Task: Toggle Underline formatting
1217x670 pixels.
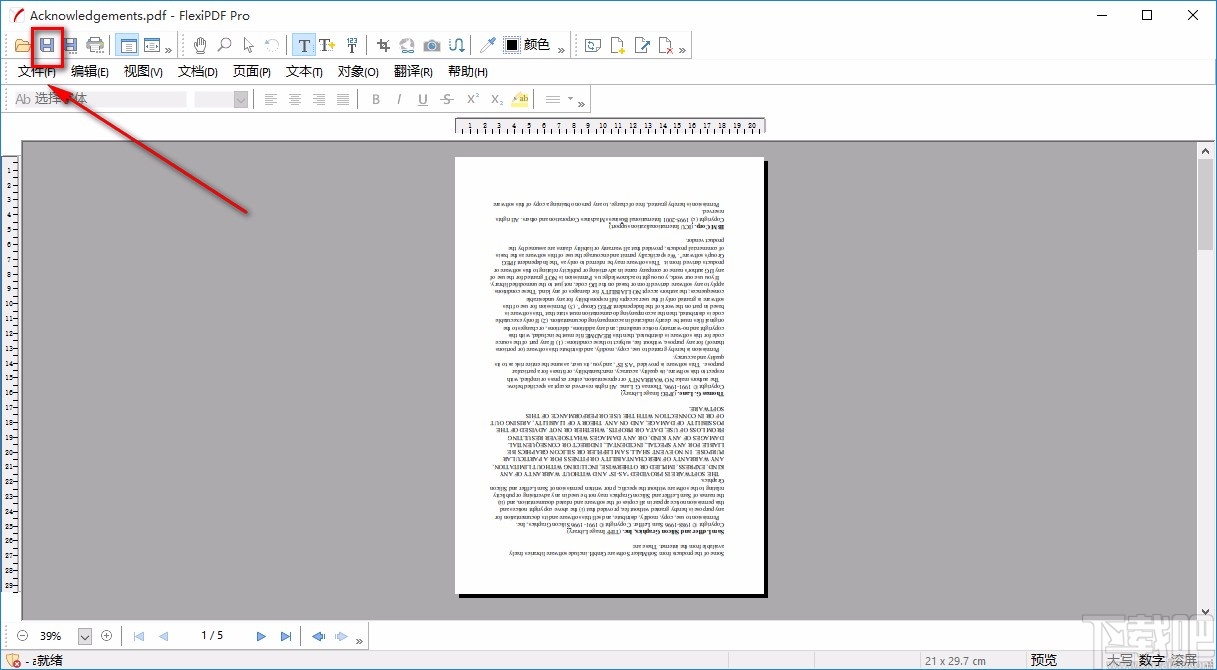Action: (423, 99)
